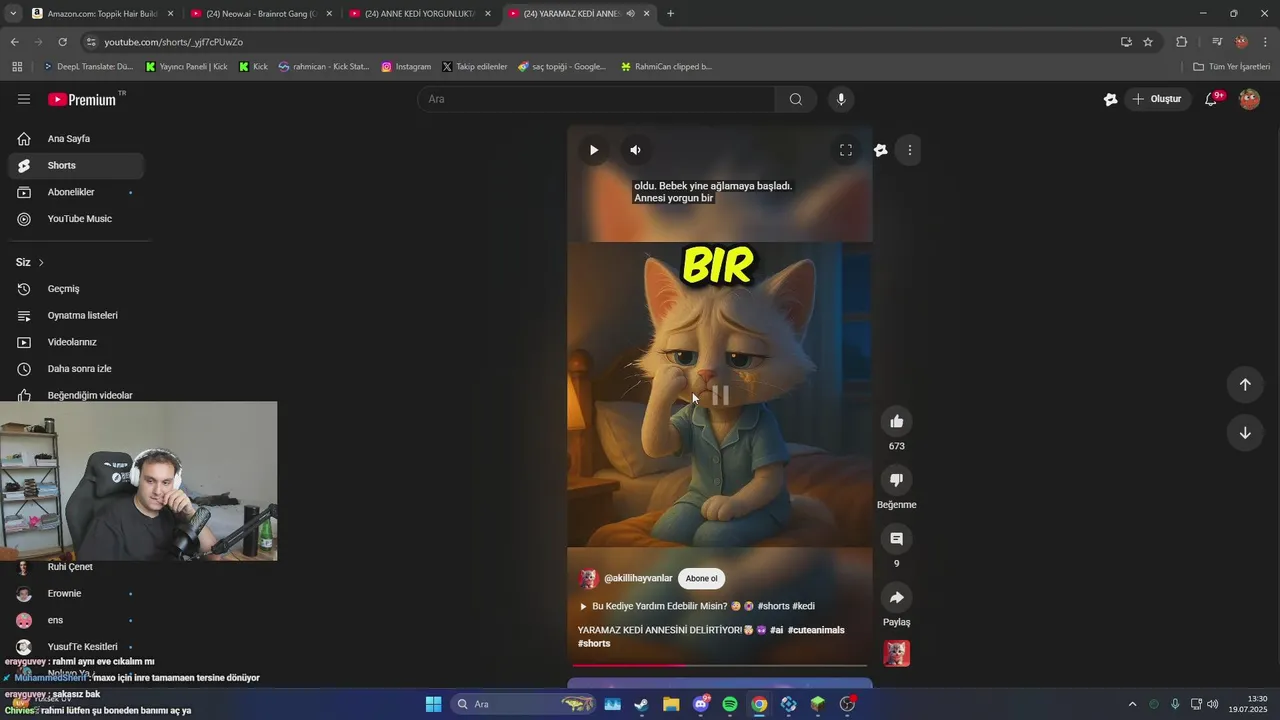Open Ana Sayfa in the sidebar
The width and height of the screenshot is (1280, 720).
pyautogui.click(x=76, y=139)
